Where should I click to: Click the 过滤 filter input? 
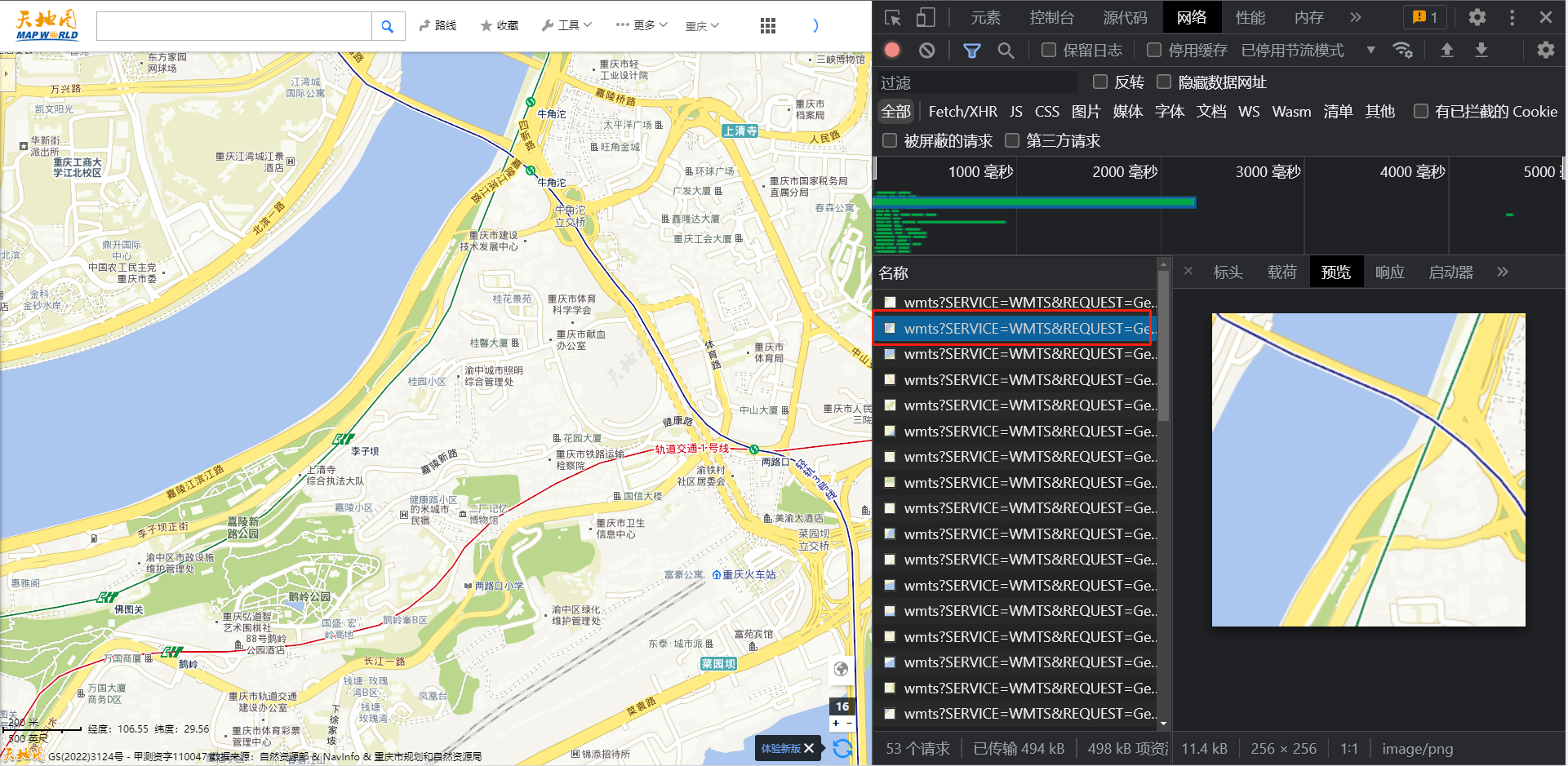pos(976,82)
